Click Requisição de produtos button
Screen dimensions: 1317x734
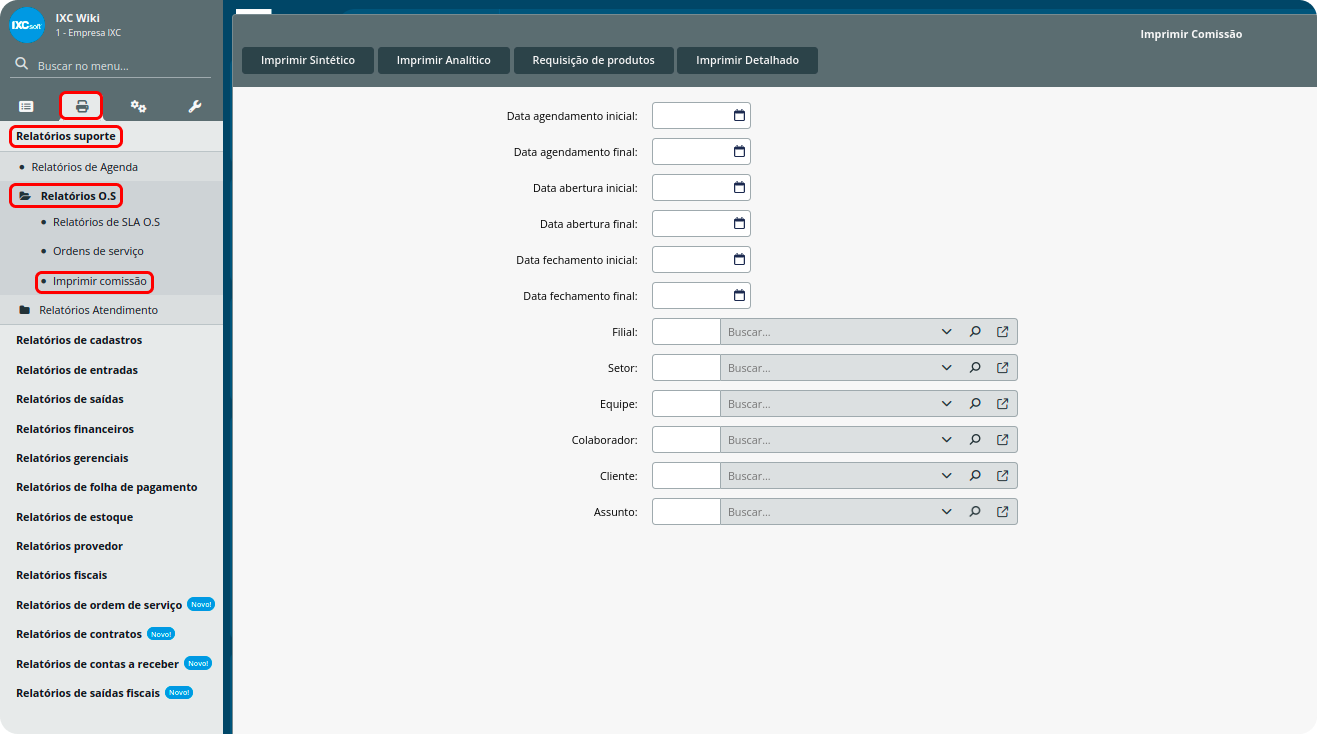pyautogui.click(x=593, y=60)
